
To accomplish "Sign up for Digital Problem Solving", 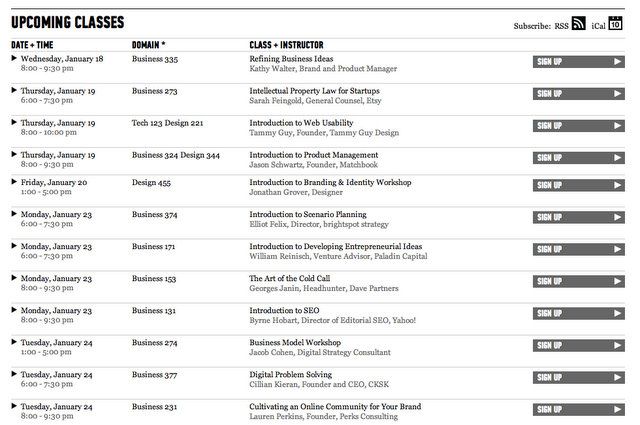I will point(579,377).
